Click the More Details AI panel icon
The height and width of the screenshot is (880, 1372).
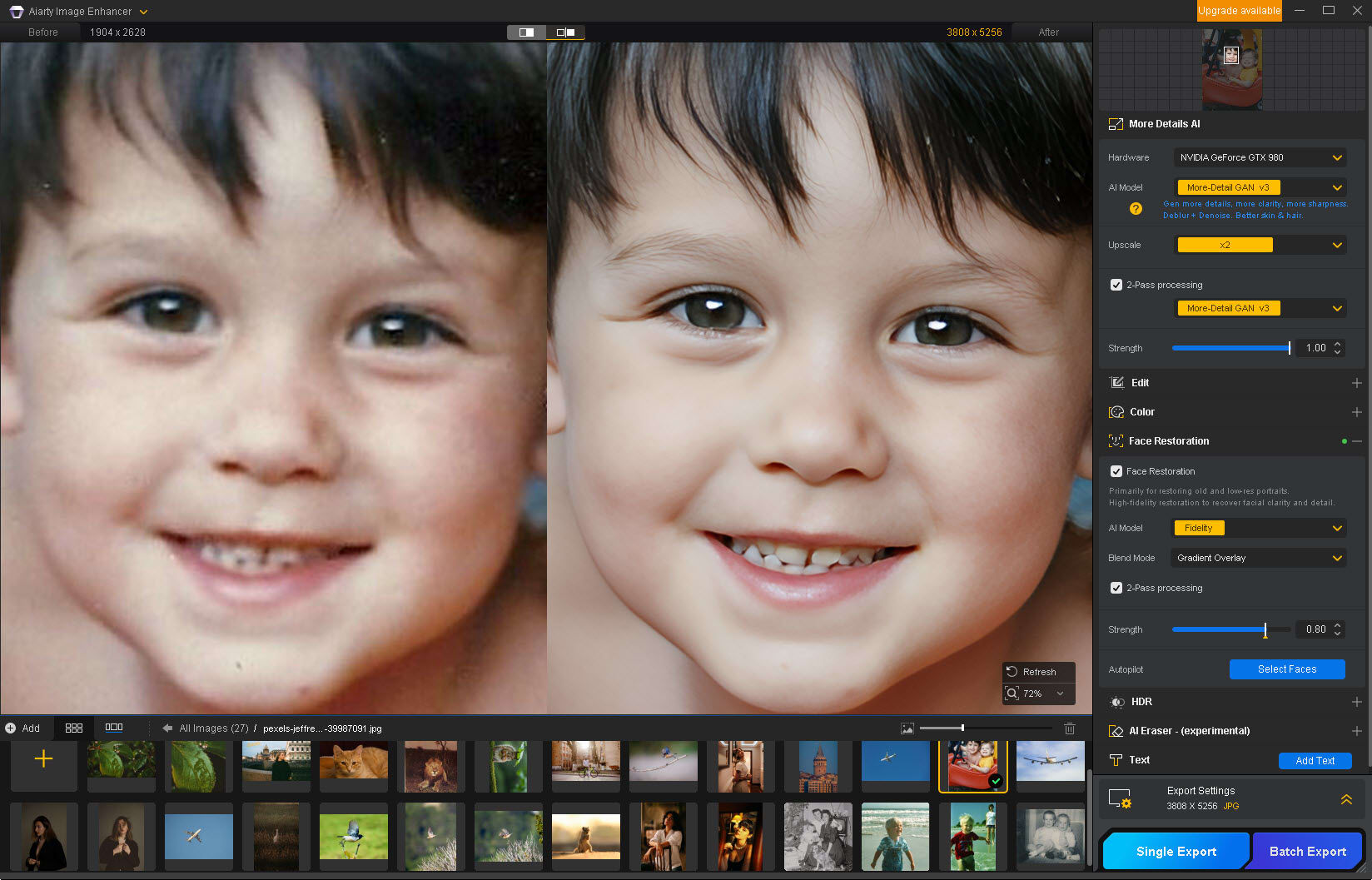tap(1116, 124)
